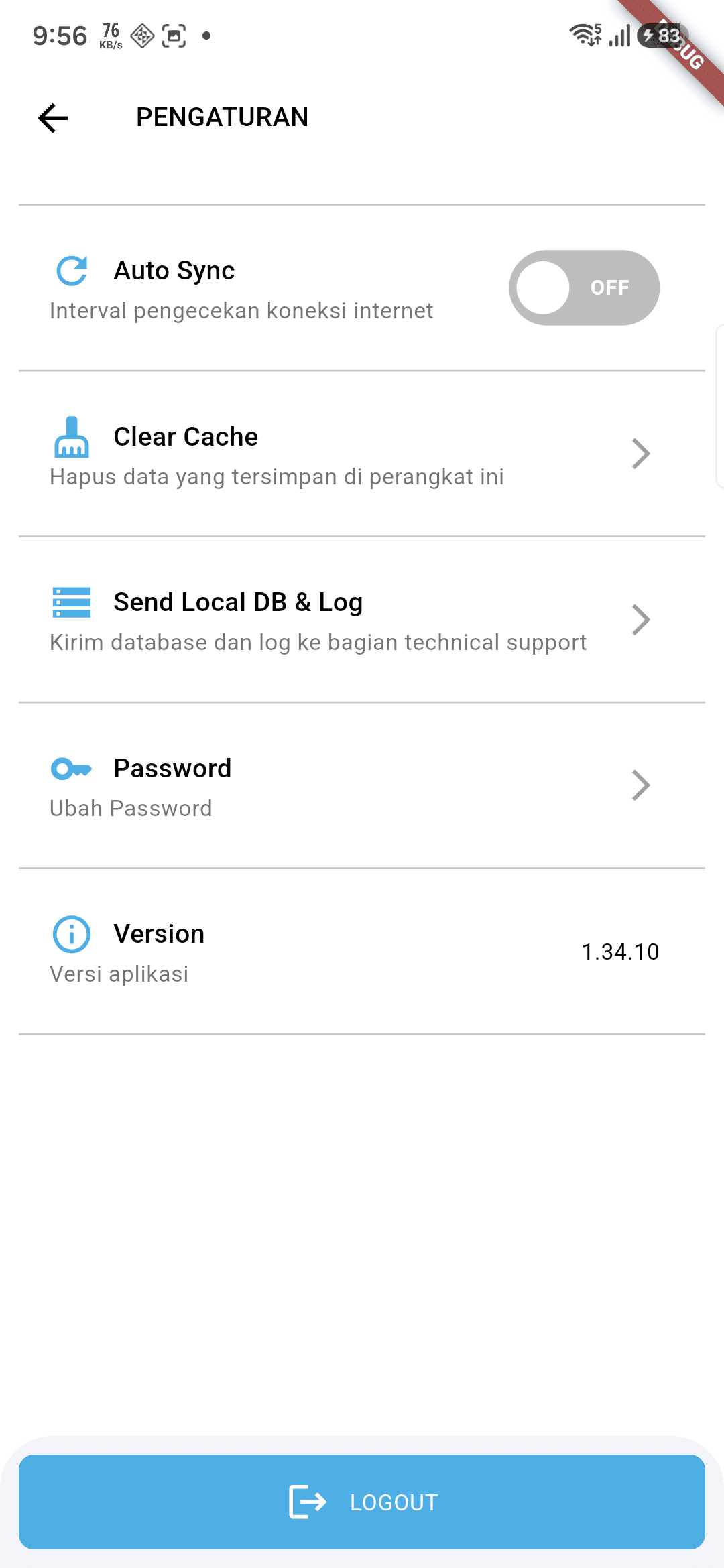Tap the Wi-Fi status bar icon
This screenshot has width=724, height=1568.
click(x=585, y=35)
